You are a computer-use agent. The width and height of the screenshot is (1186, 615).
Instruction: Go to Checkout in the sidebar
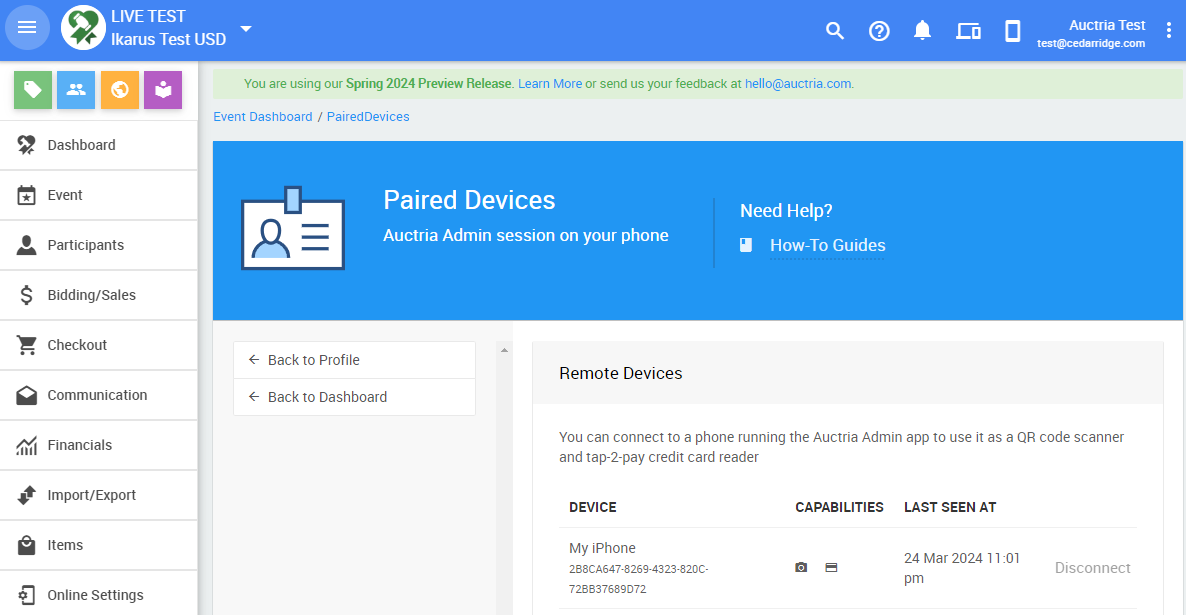click(77, 345)
